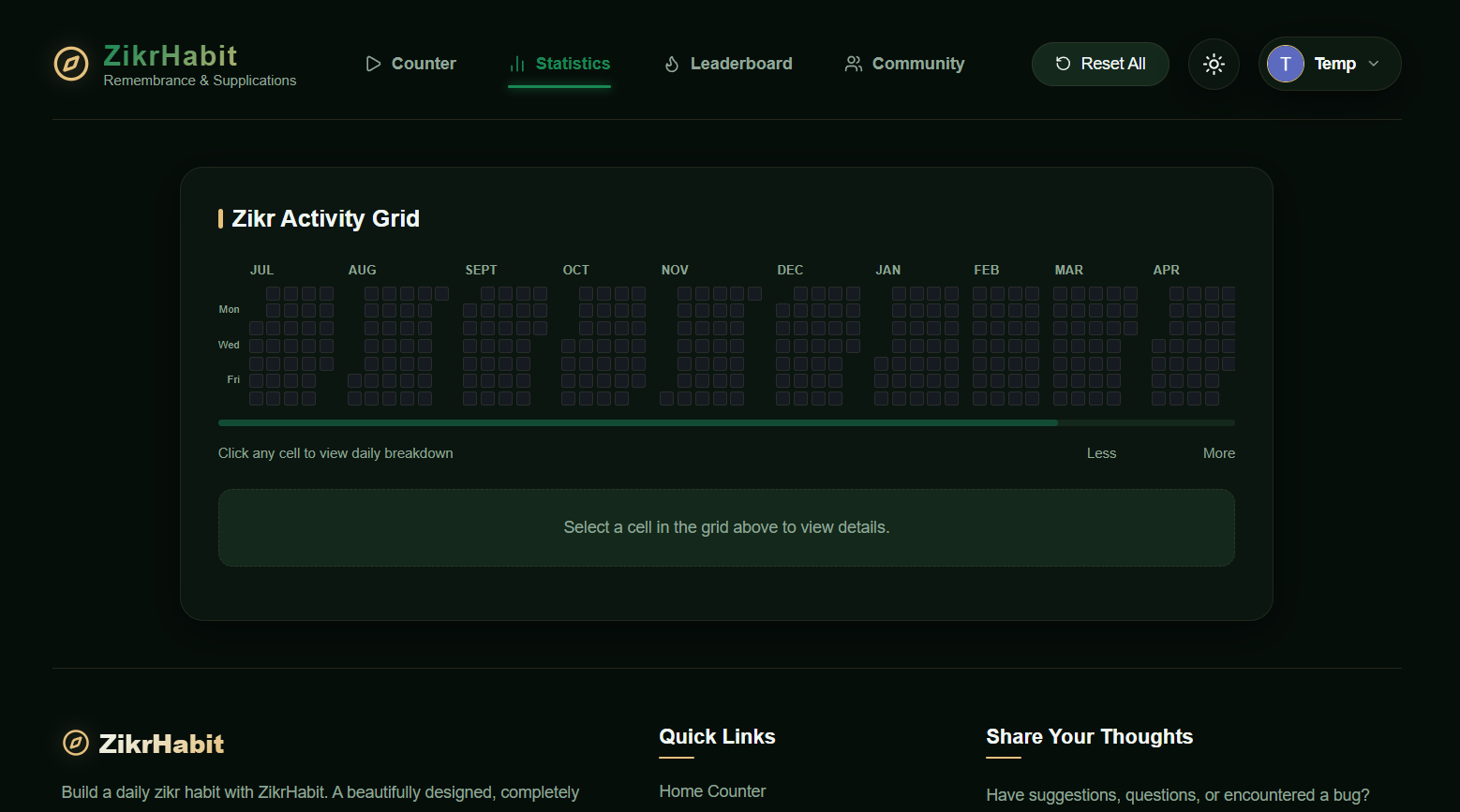
Task: Click the JAN month label
Action: 887,270
